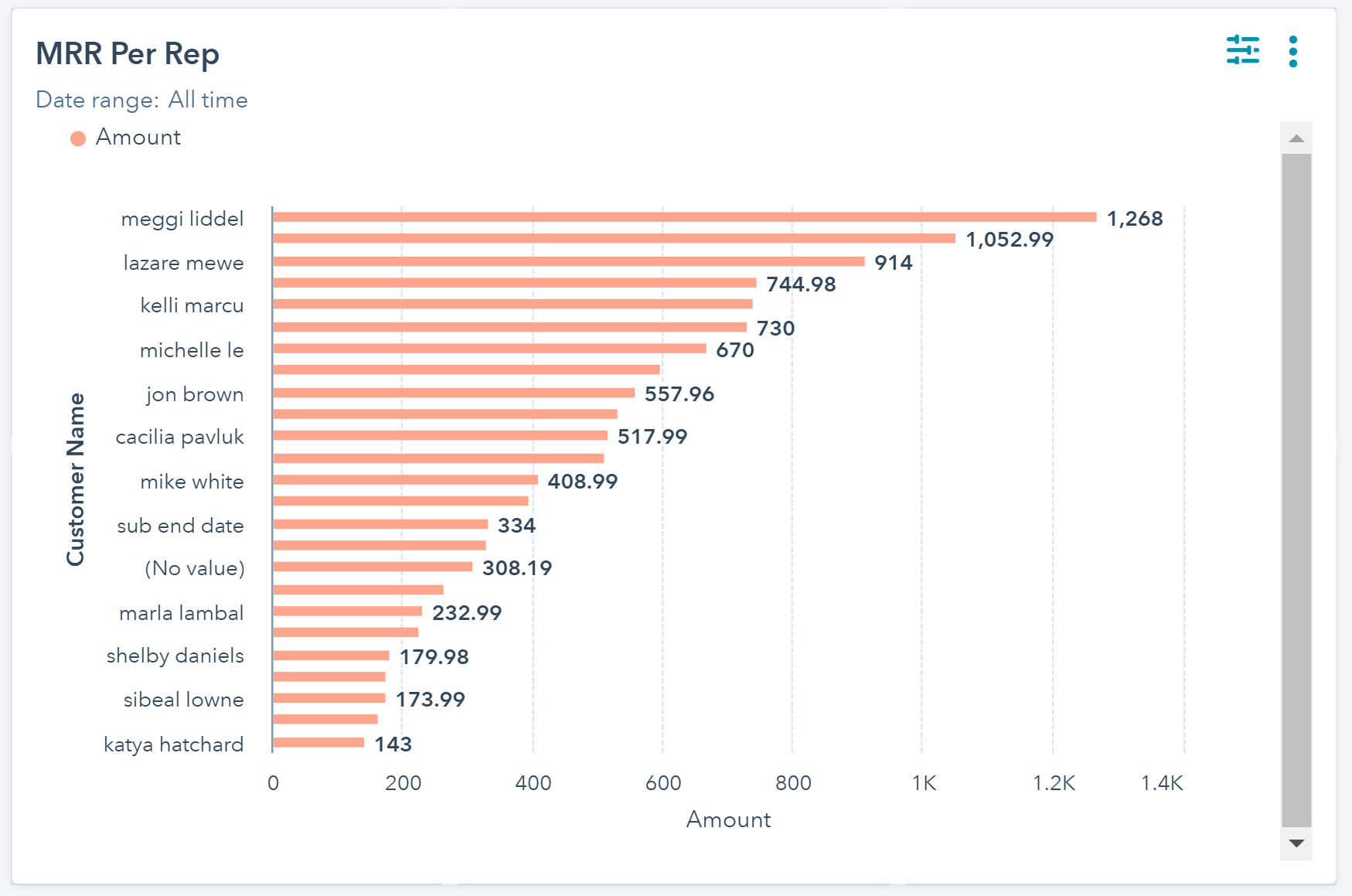
Task: Click the jon brown bar at 557.96
Action: (453, 393)
